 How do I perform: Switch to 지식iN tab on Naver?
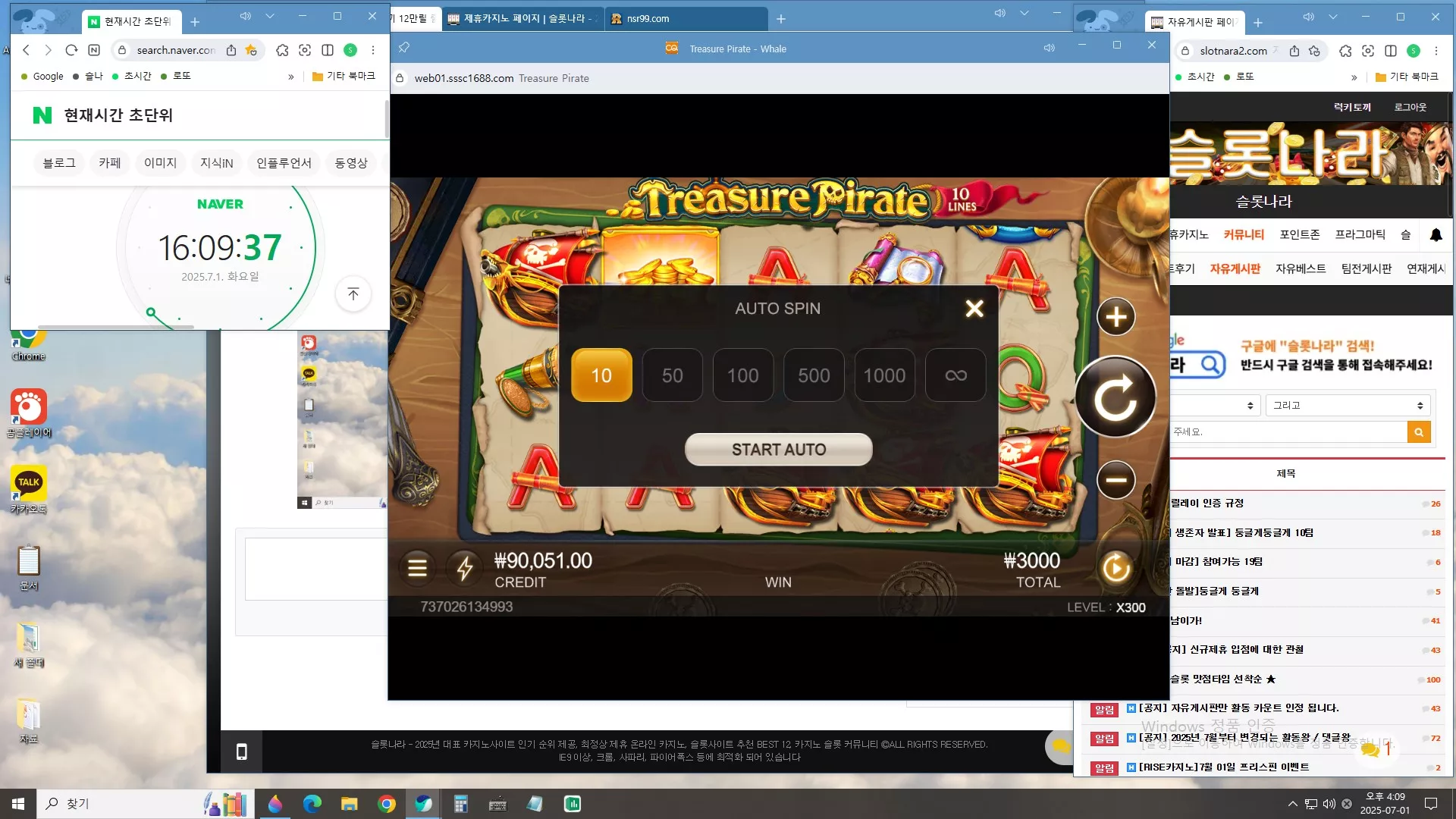217,163
